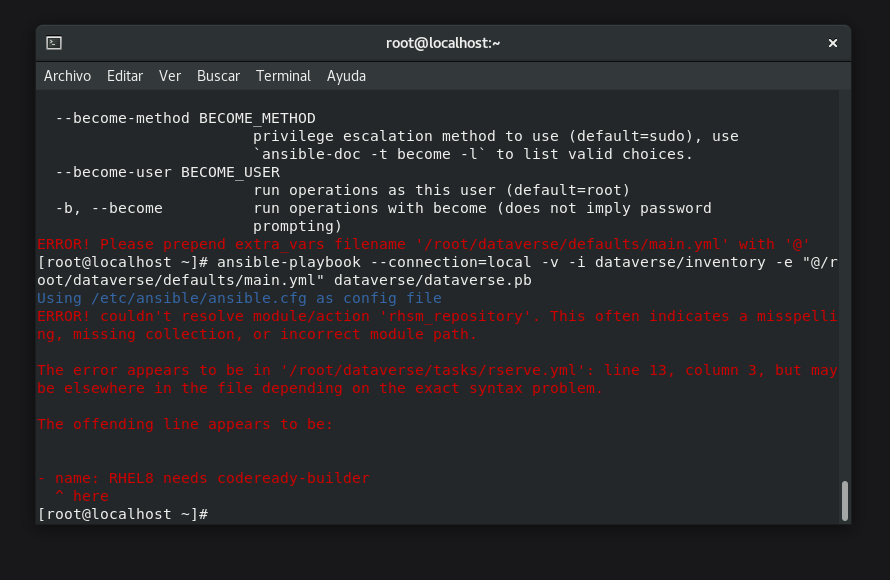
Task: Open the Terminal menu
Action: point(283,76)
